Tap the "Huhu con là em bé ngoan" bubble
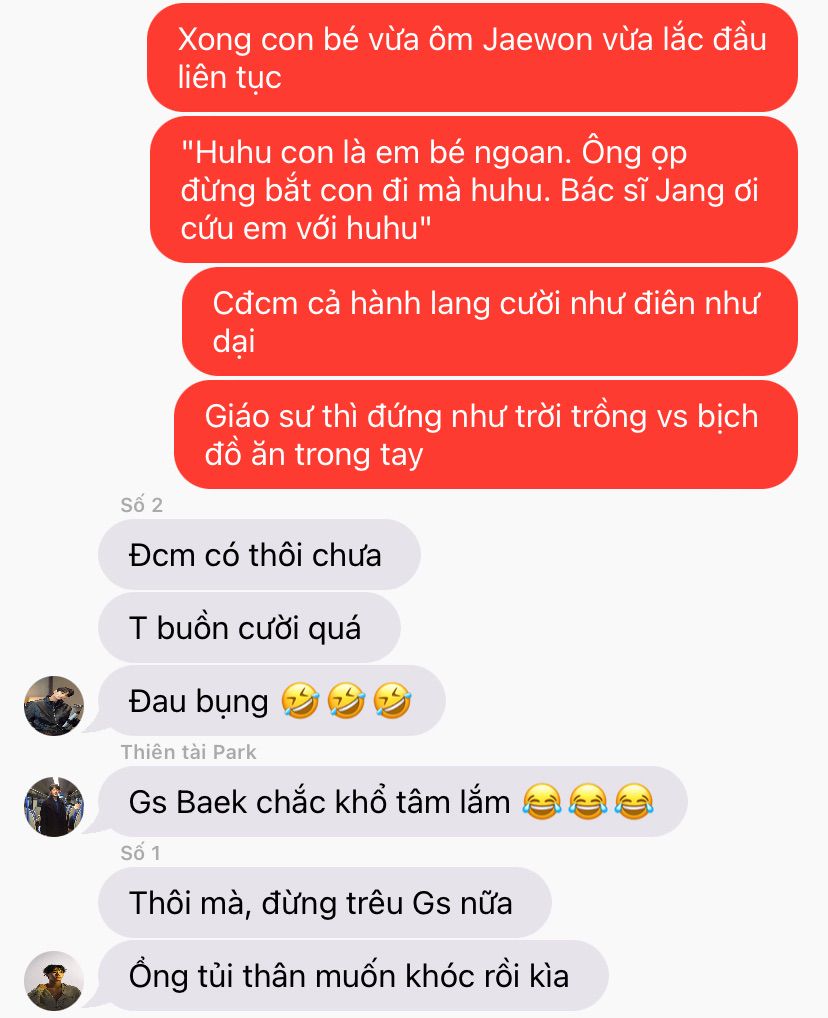Screen dimensions: 828x1018 tap(473, 190)
